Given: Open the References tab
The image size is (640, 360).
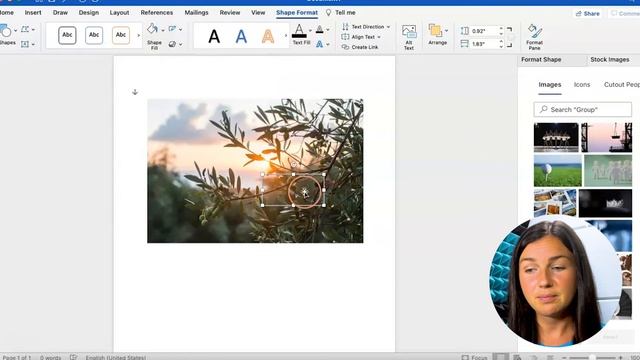Looking at the screenshot, I should click(x=157, y=13).
